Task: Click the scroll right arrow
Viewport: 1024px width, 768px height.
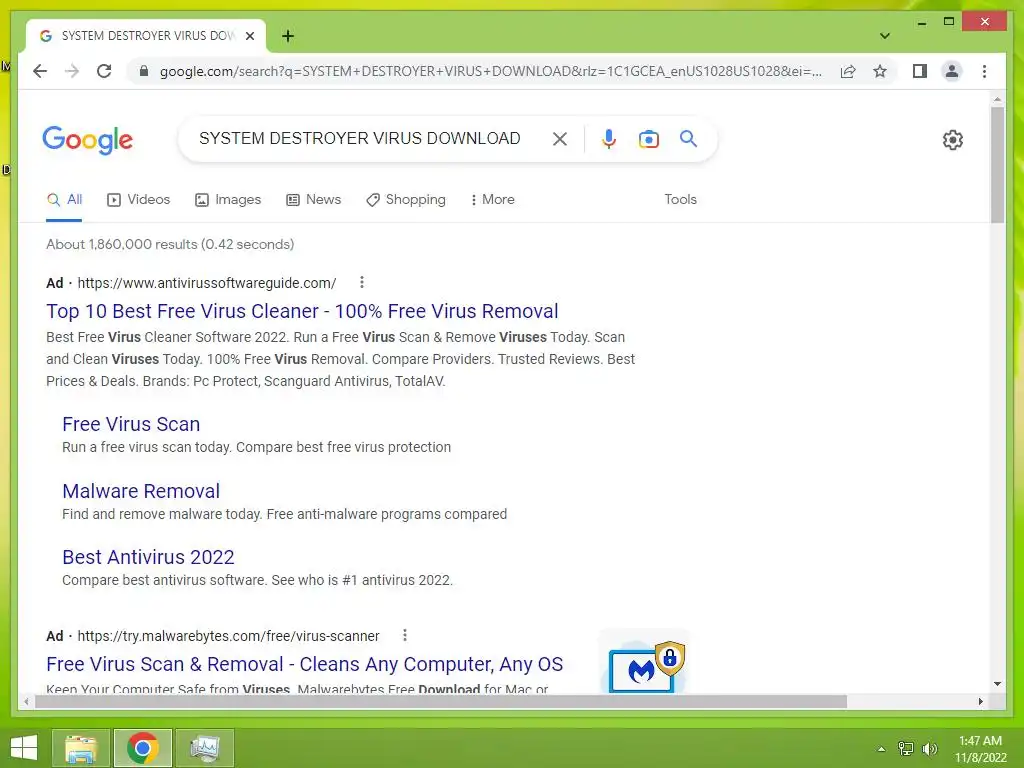Action: [980, 701]
